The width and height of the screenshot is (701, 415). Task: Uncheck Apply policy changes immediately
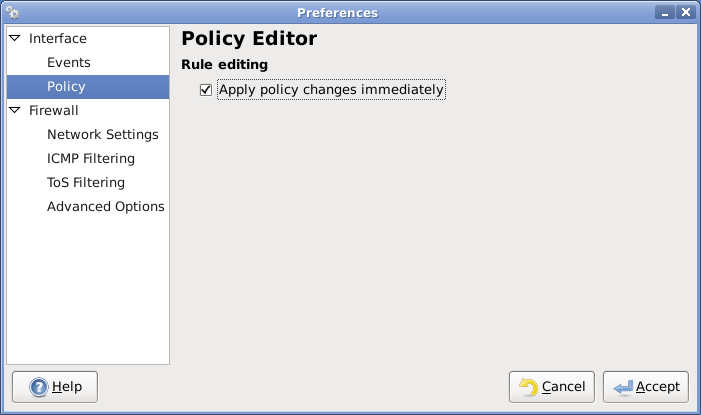click(206, 90)
